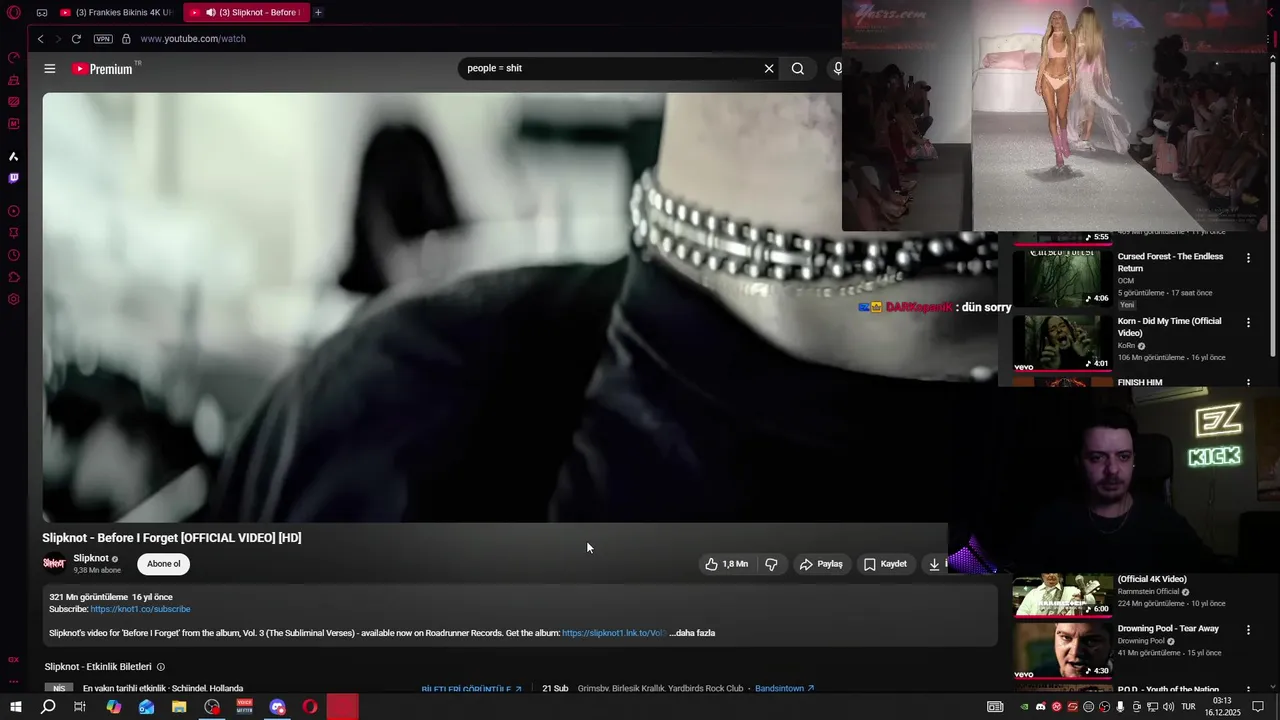Launch Copilot from the taskbar
1280x720 pixels.
(114, 707)
